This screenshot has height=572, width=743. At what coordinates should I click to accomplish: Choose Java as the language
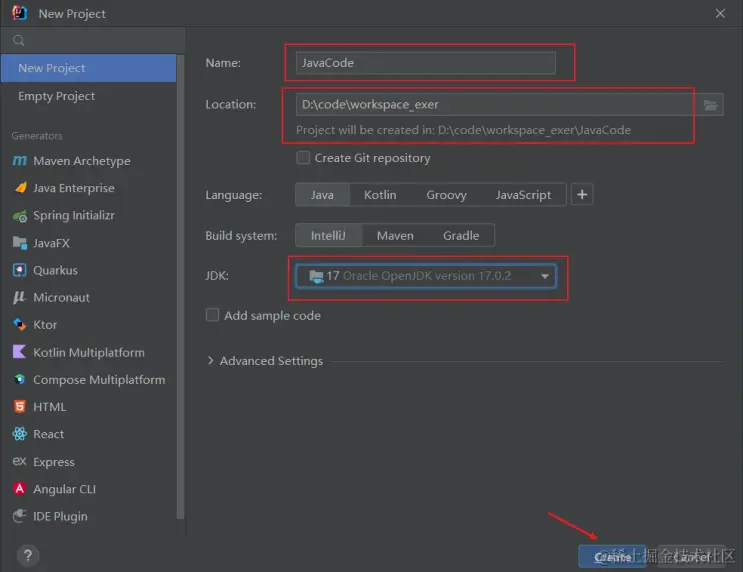point(322,195)
